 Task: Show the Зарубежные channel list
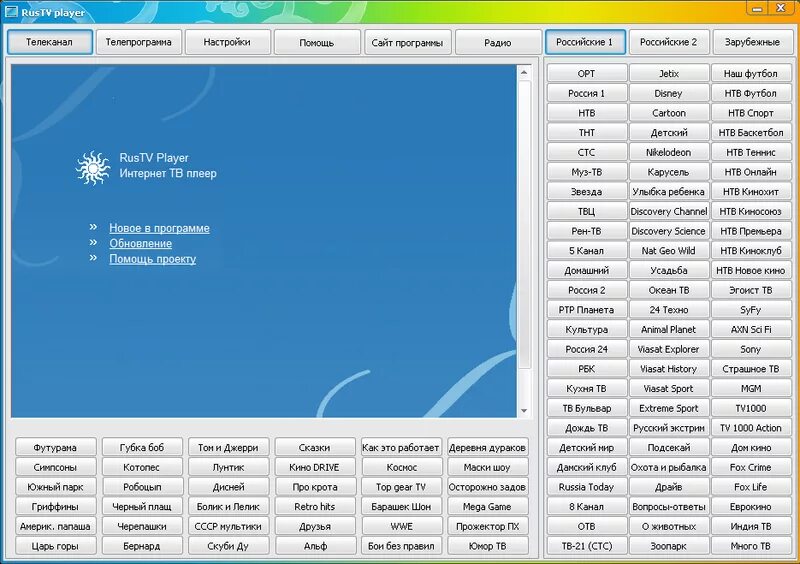coord(752,42)
